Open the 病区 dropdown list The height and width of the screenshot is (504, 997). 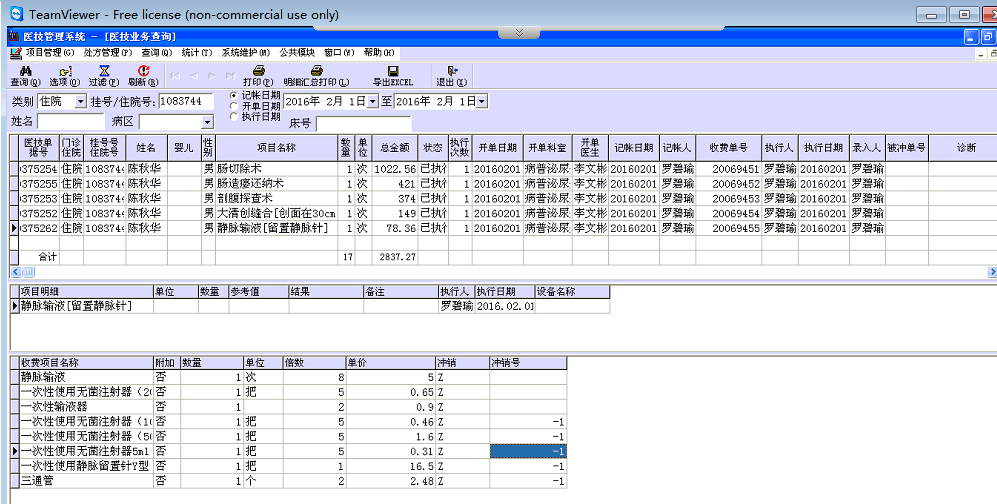(207, 122)
